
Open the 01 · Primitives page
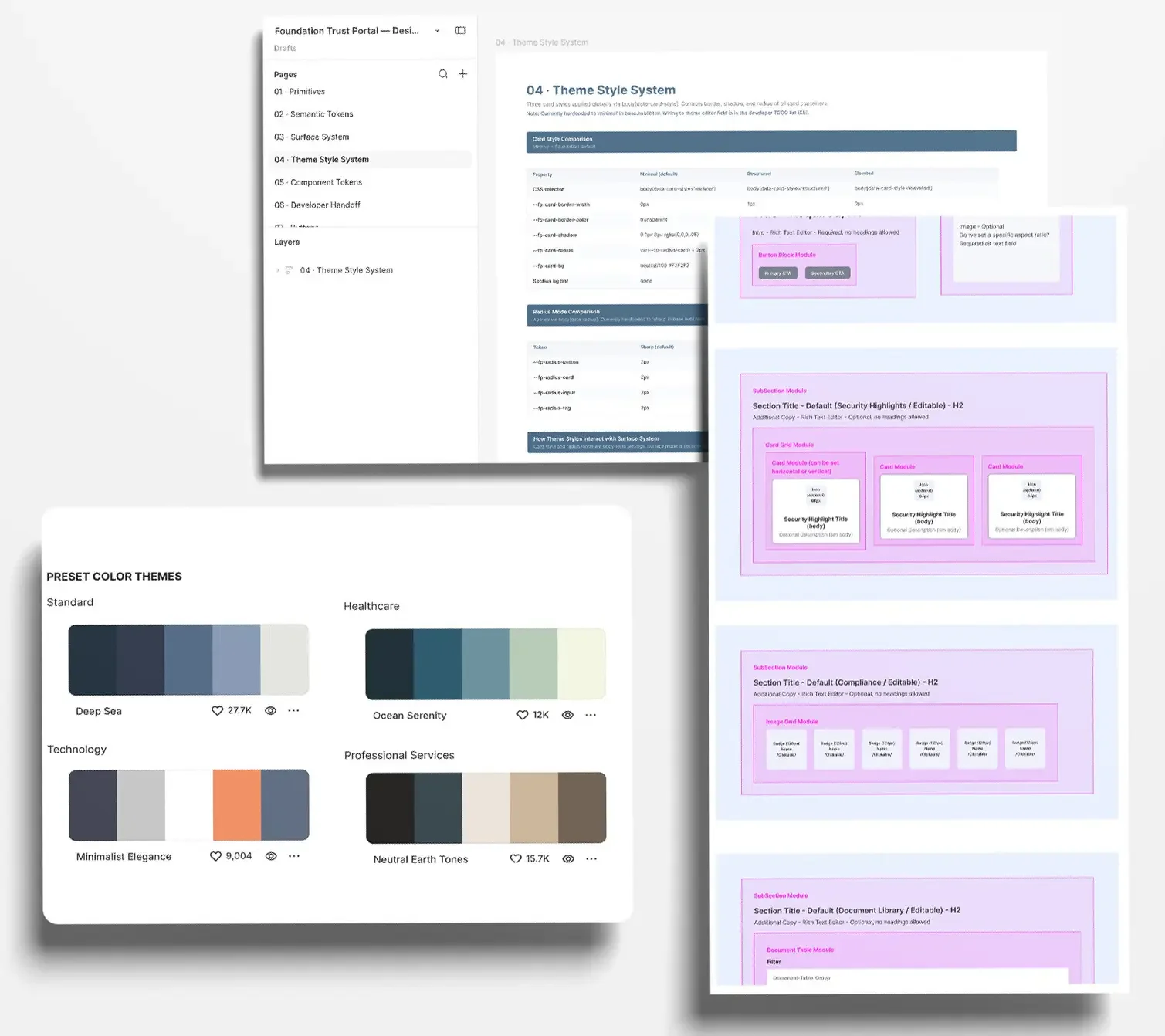[x=300, y=92]
